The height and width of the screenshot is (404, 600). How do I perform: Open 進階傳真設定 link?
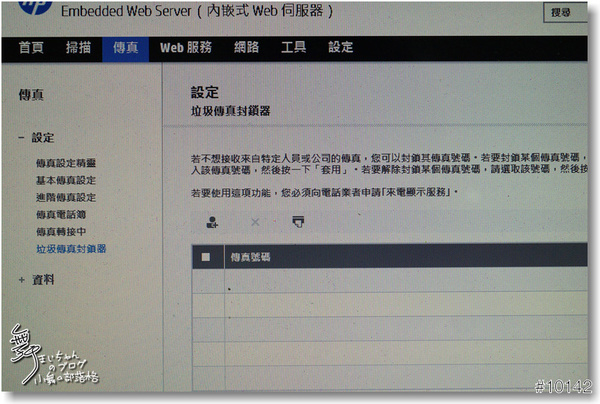pyautogui.click(x=66, y=197)
